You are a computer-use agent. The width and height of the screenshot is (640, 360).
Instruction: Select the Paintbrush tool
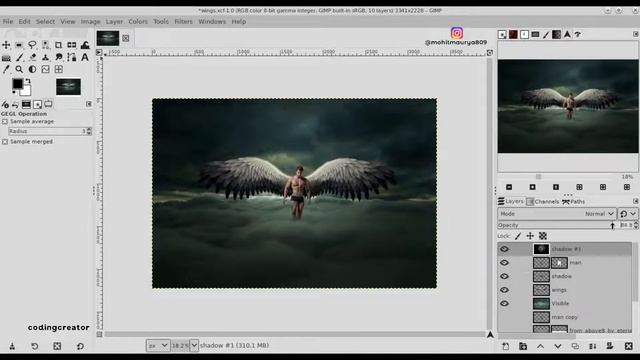(x=19, y=58)
